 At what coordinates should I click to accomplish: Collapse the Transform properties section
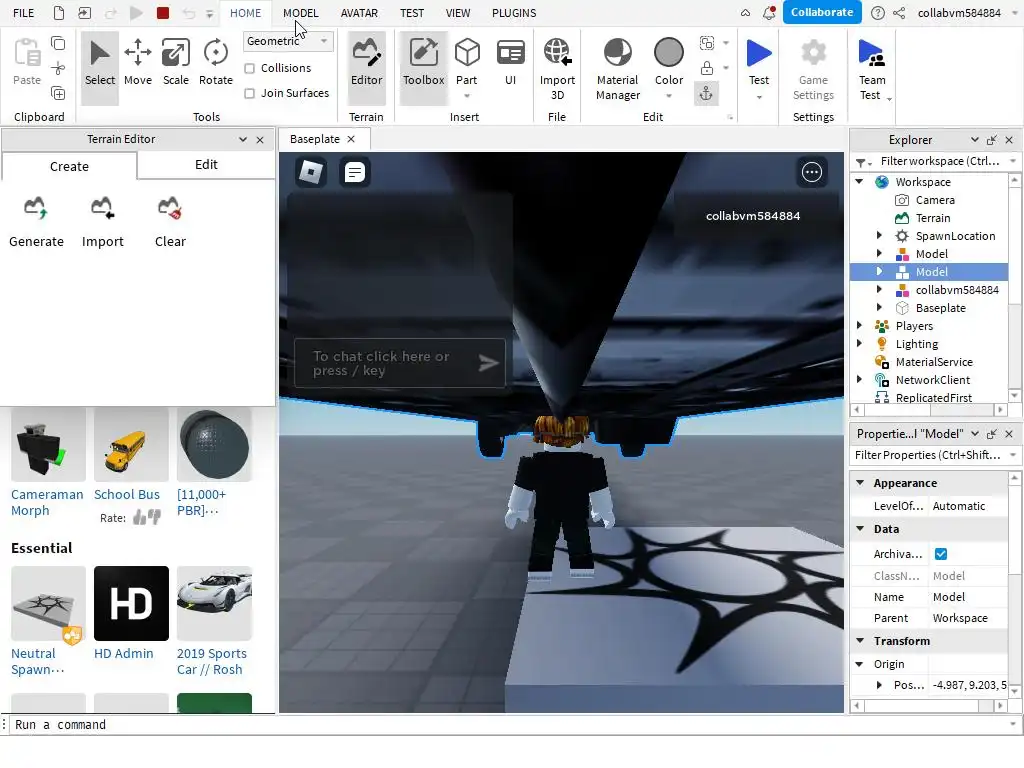[860, 641]
